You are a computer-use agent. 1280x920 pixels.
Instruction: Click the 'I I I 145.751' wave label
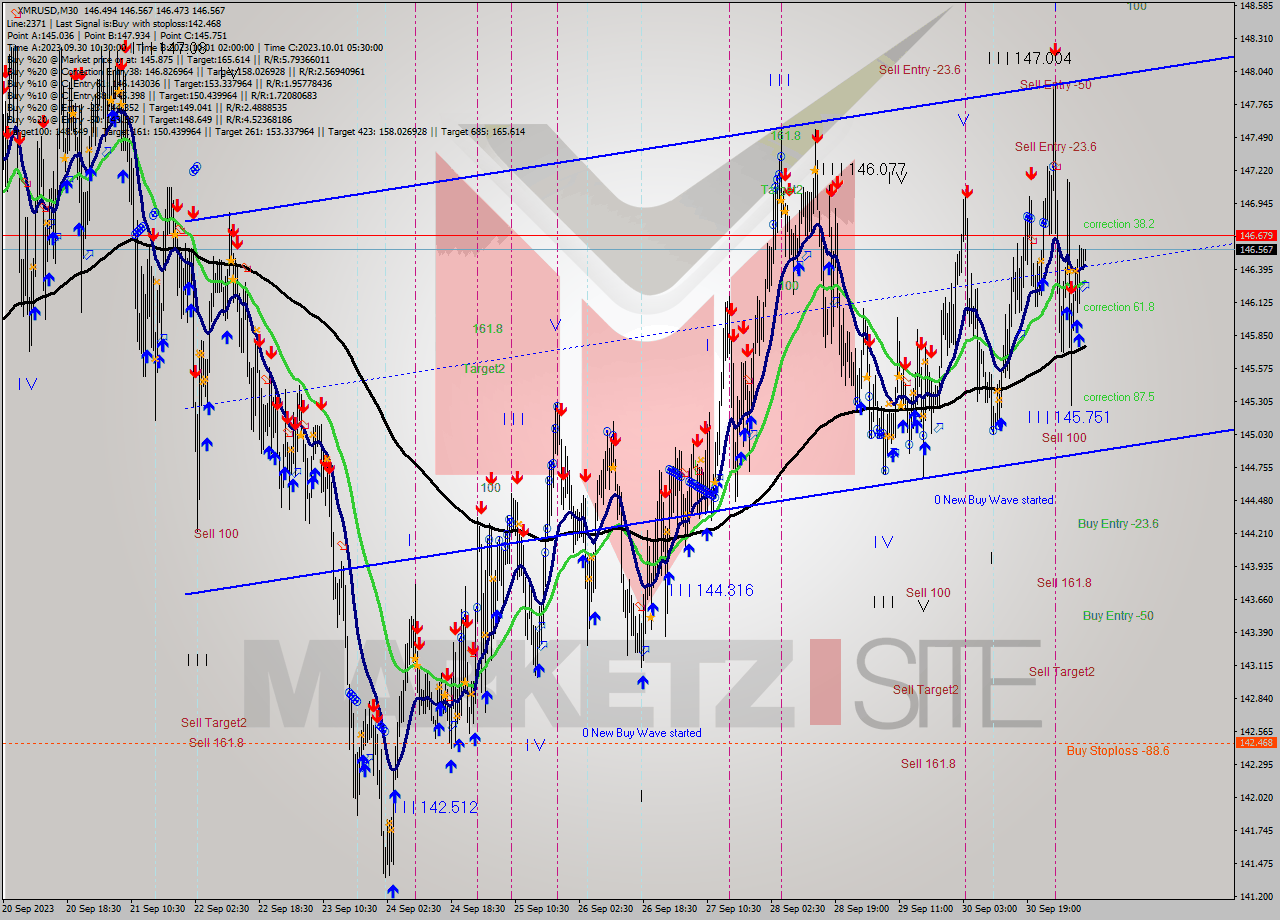click(1069, 417)
